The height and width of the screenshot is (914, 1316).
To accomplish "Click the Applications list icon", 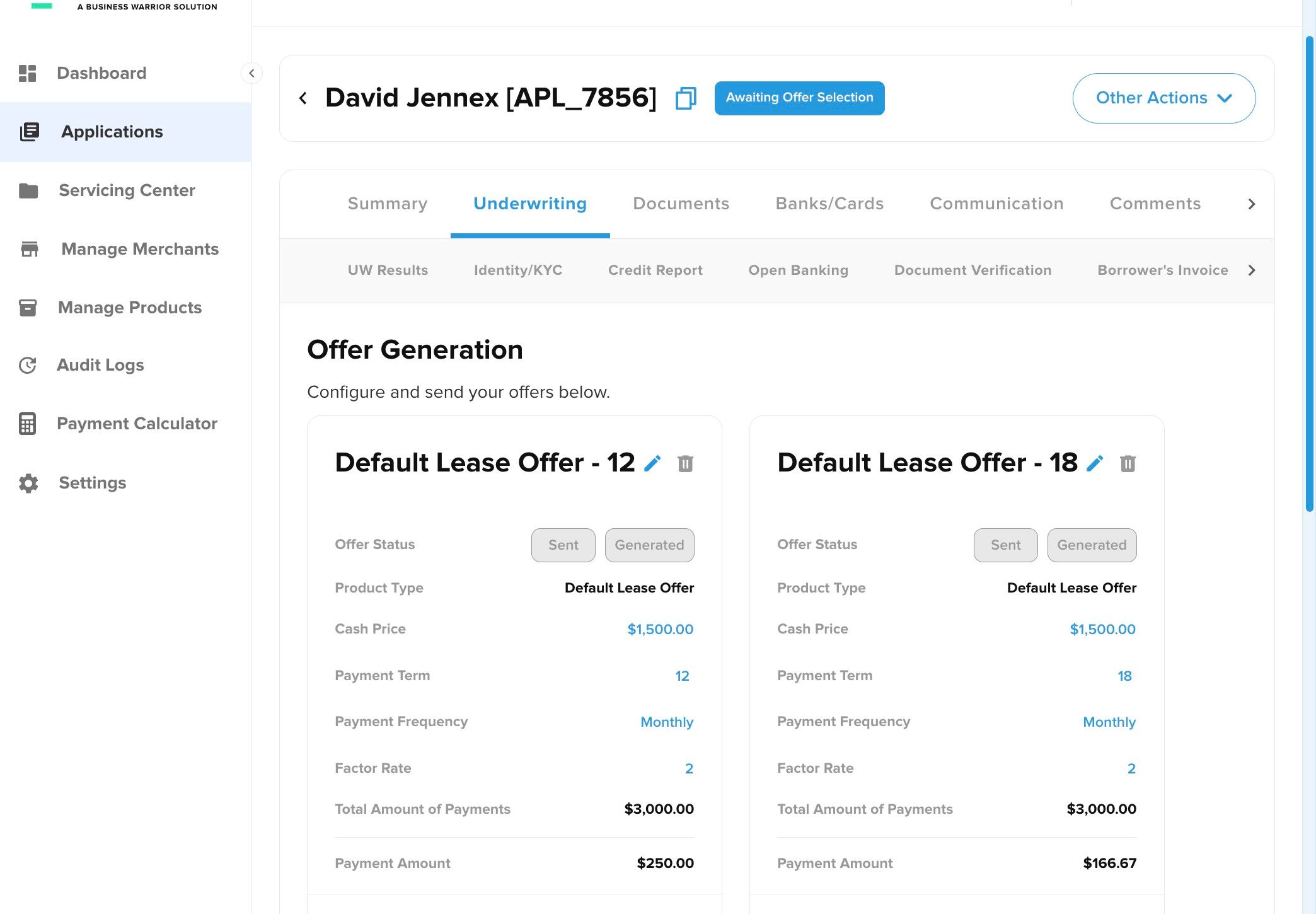I will click(30, 132).
